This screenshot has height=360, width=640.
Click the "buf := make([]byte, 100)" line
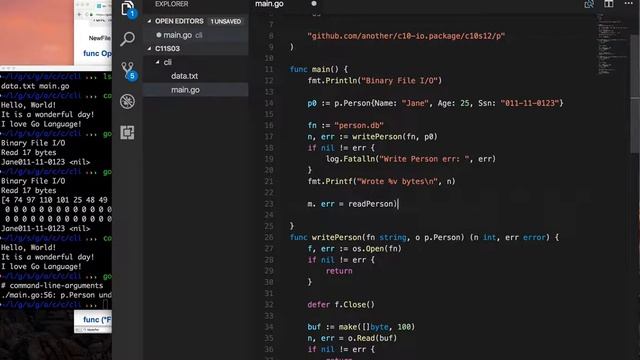click(361, 327)
